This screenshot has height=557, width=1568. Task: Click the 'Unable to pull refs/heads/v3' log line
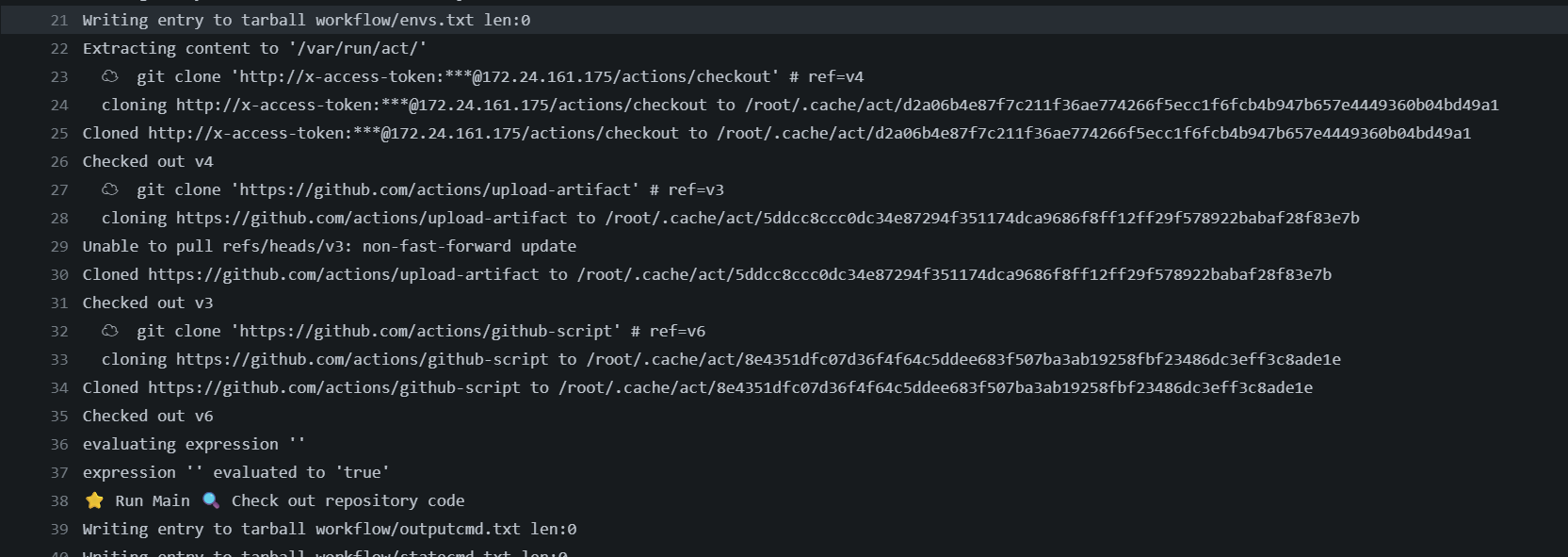329,246
